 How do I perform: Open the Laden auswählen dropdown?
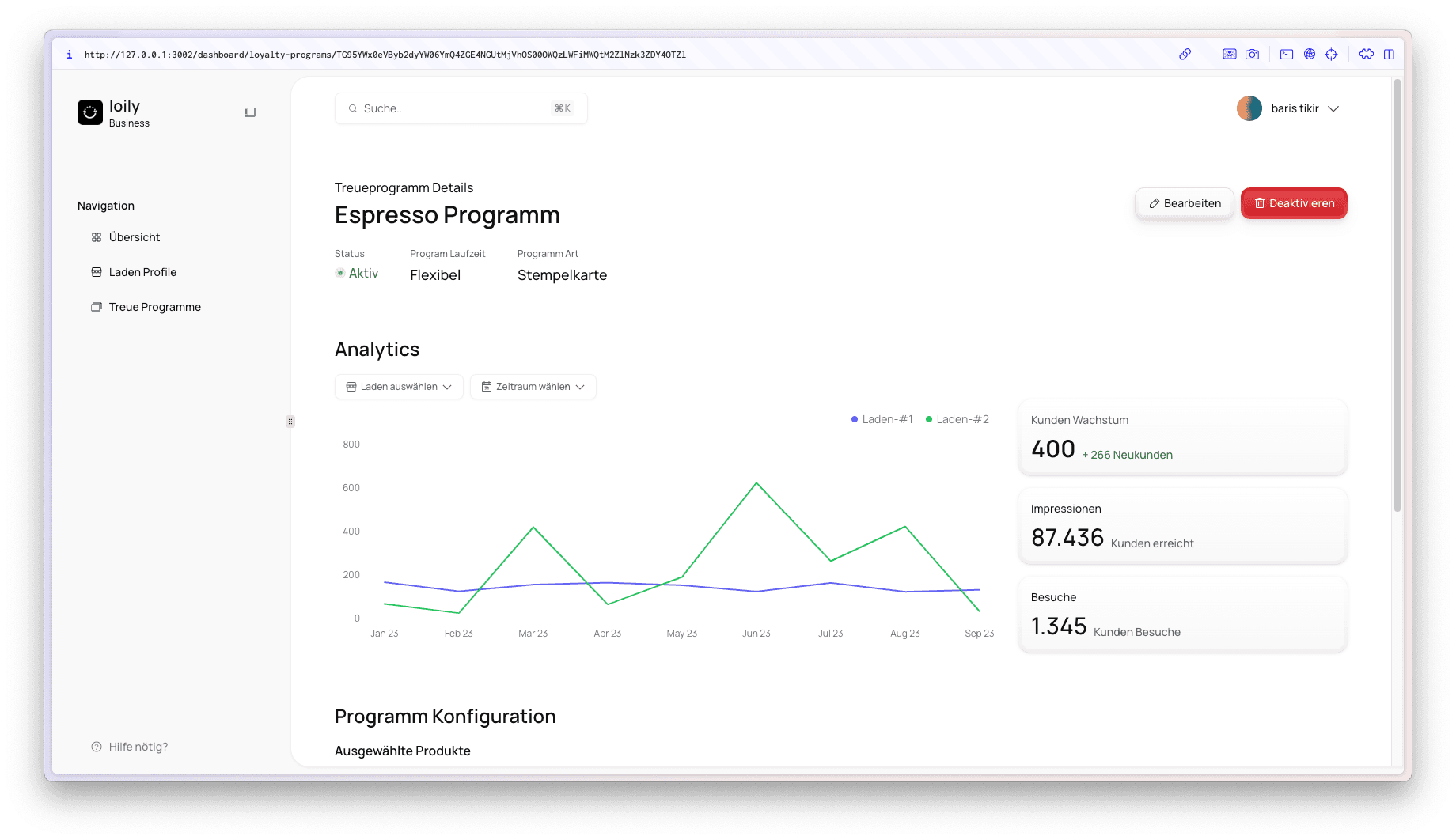[399, 387]
